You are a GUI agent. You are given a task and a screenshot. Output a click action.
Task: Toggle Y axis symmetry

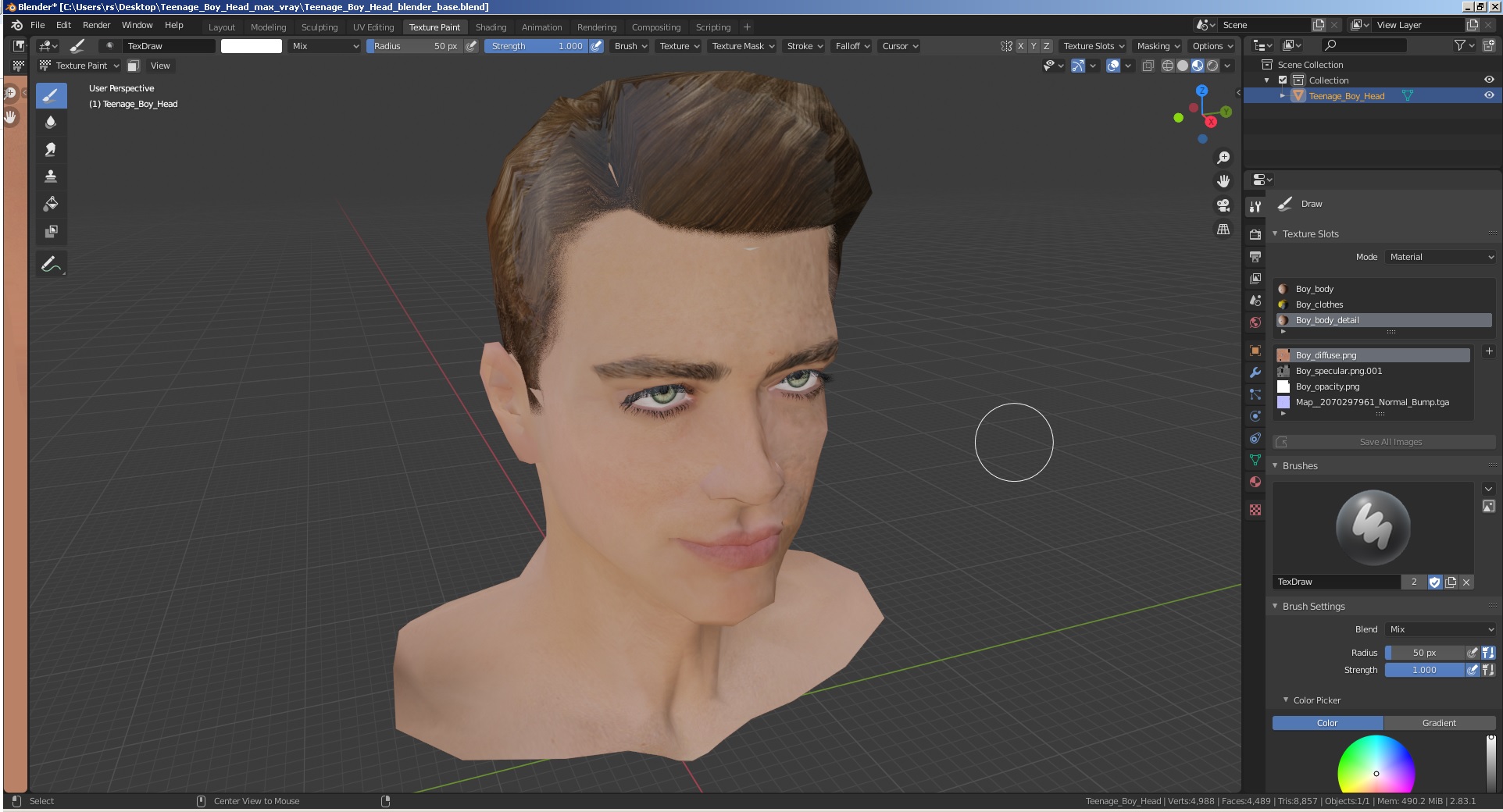click(x=1034, y=46)
